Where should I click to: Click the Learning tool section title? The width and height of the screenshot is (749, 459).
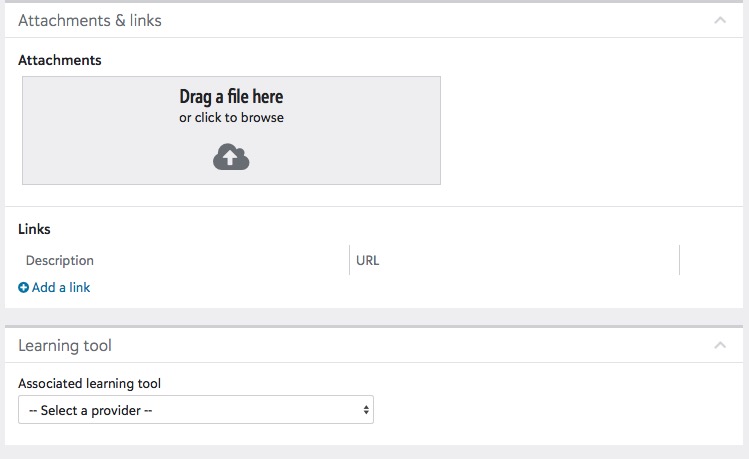[x=65, y=346]
